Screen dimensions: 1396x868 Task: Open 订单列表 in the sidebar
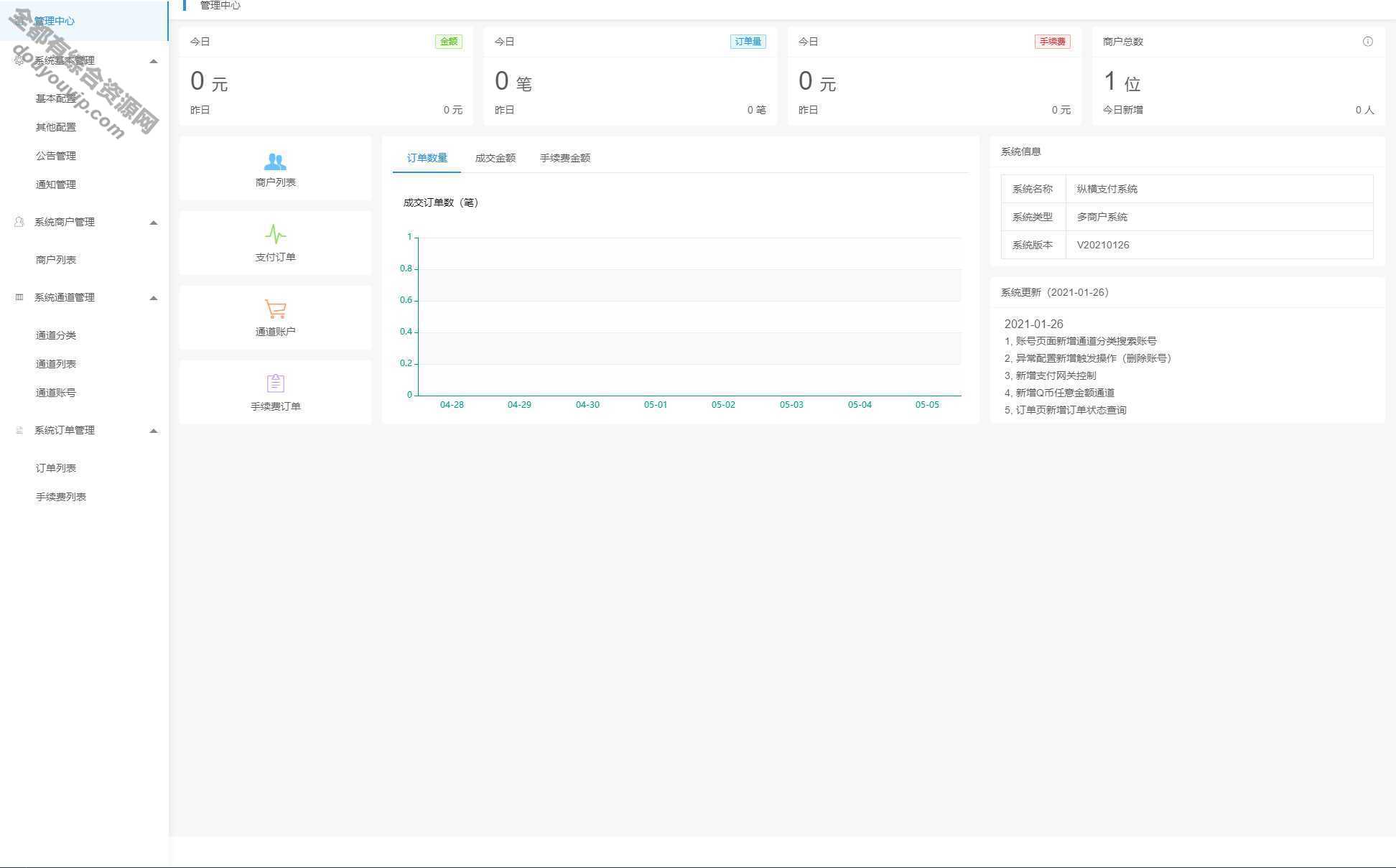click(x=56, y=468)
